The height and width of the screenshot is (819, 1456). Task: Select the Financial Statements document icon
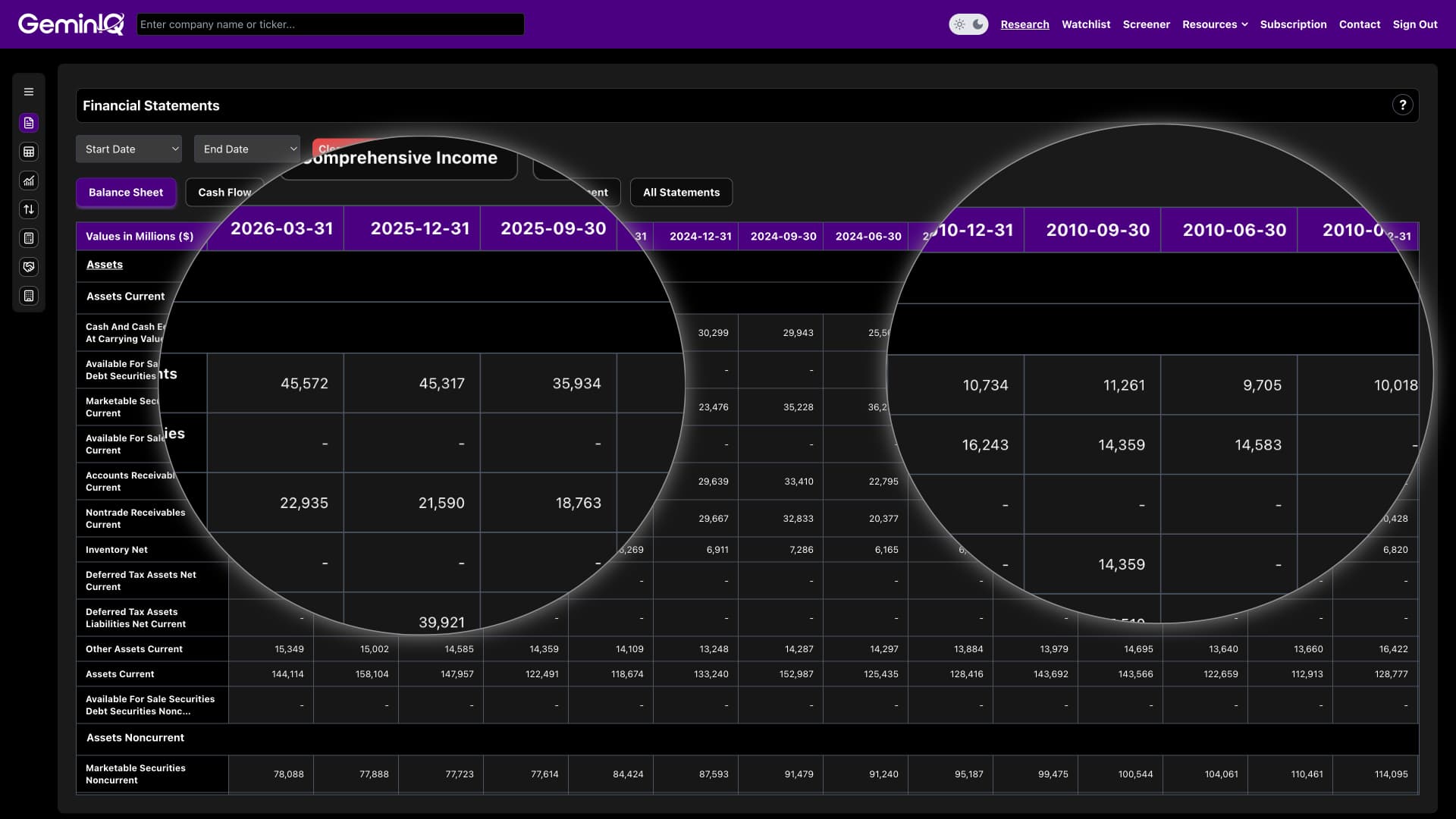29,123
